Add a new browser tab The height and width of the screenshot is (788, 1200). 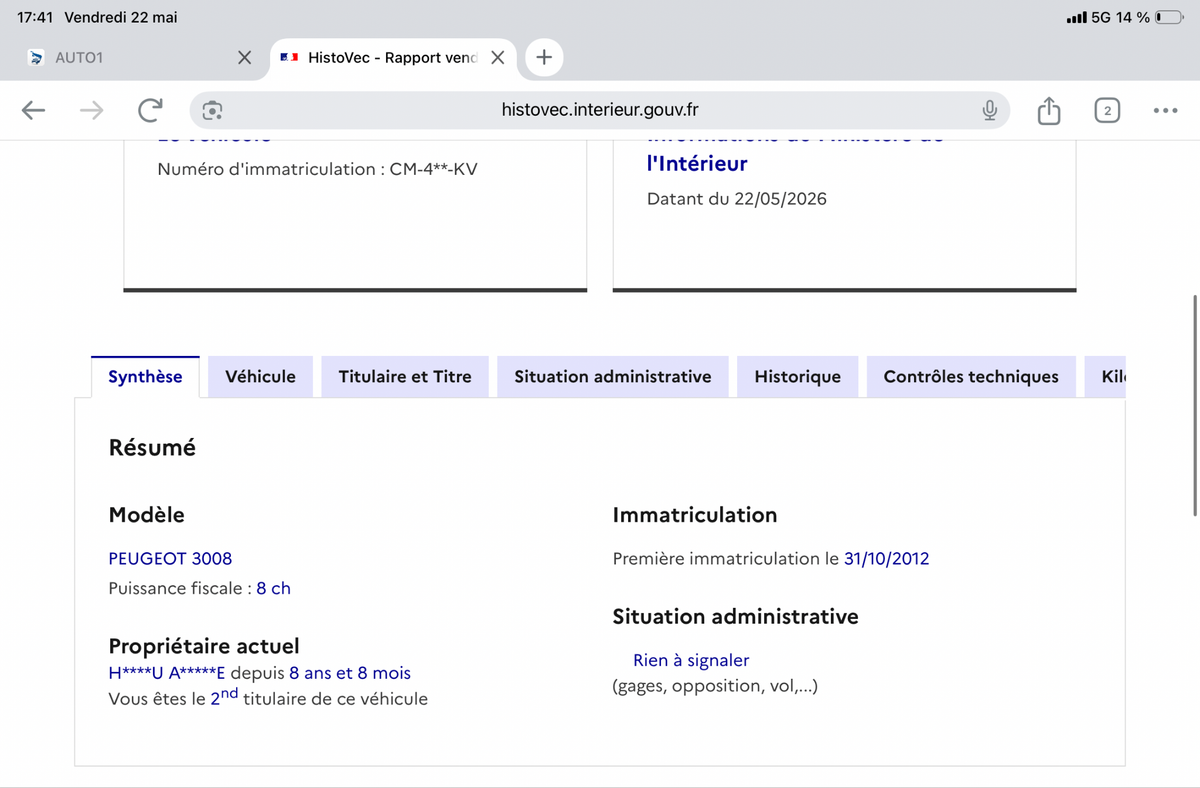coord(543,58)
